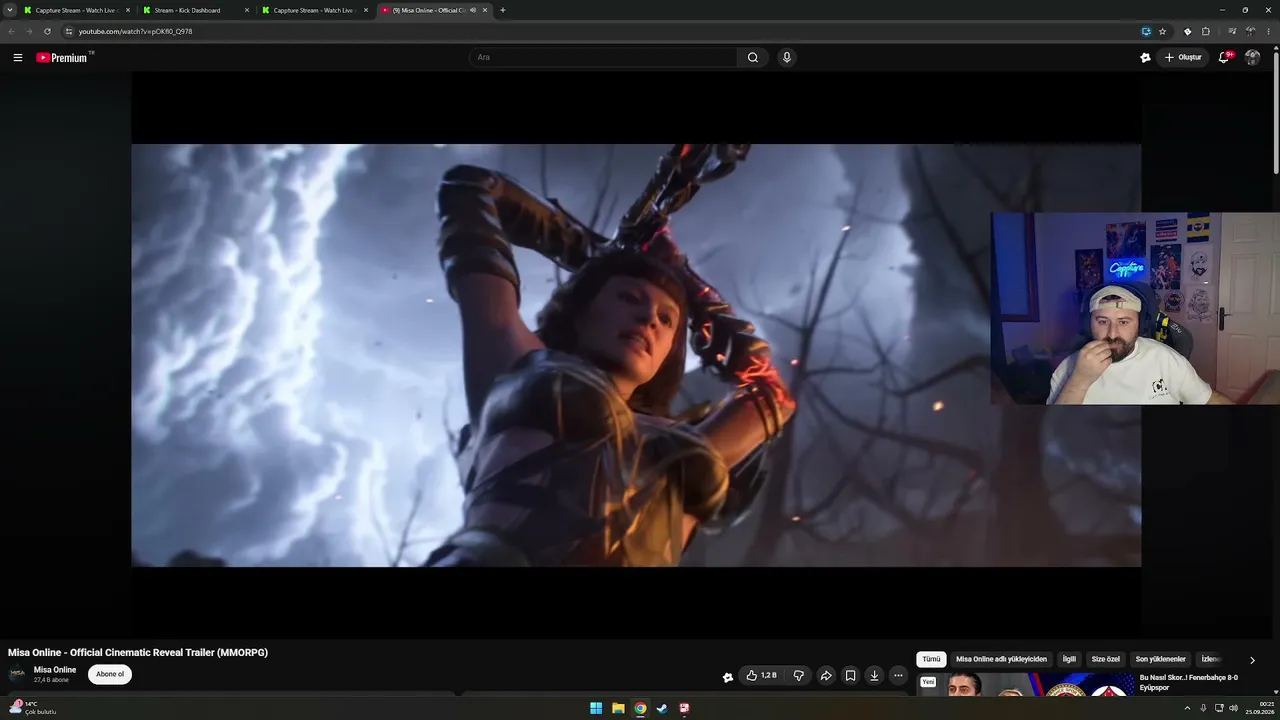Viewport: 1280px width, 720px height.
Task: Download the video with the download icon
Action: click(874, 676)
